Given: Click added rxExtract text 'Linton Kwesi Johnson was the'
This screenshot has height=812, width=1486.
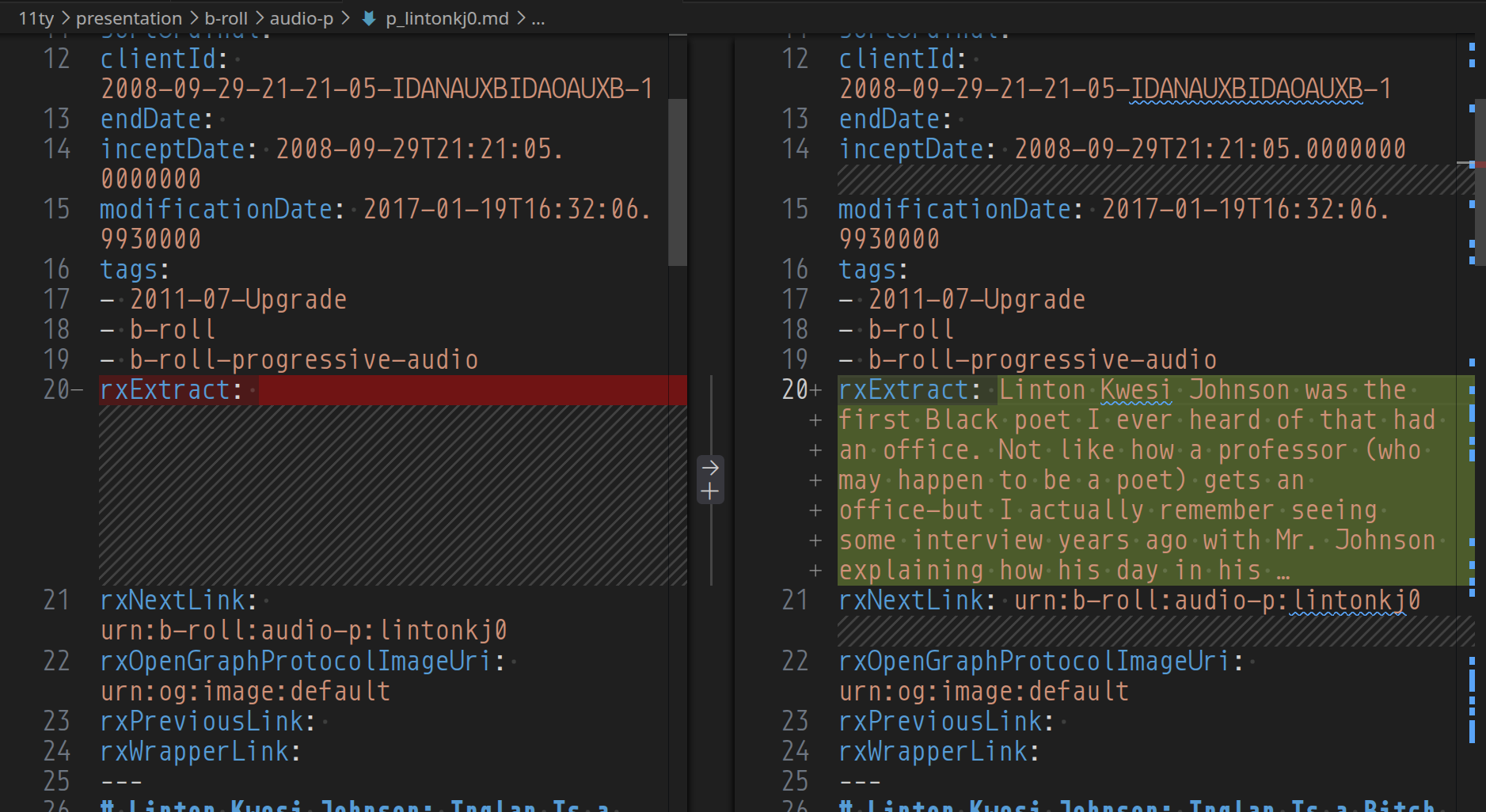Looking at the screenshot, I should (1203, 390).
